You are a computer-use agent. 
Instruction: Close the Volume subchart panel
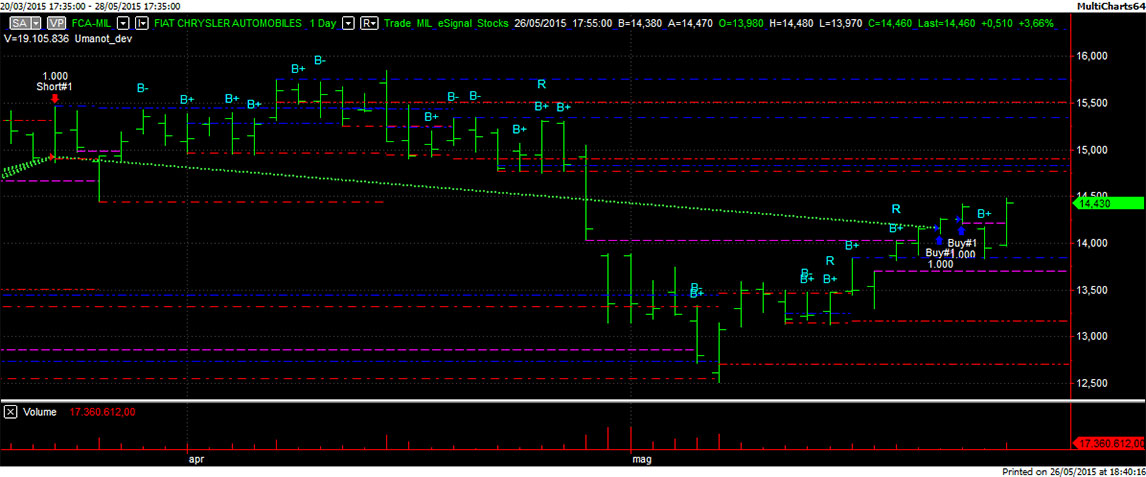pyautogui.click(x=10, y=411)
